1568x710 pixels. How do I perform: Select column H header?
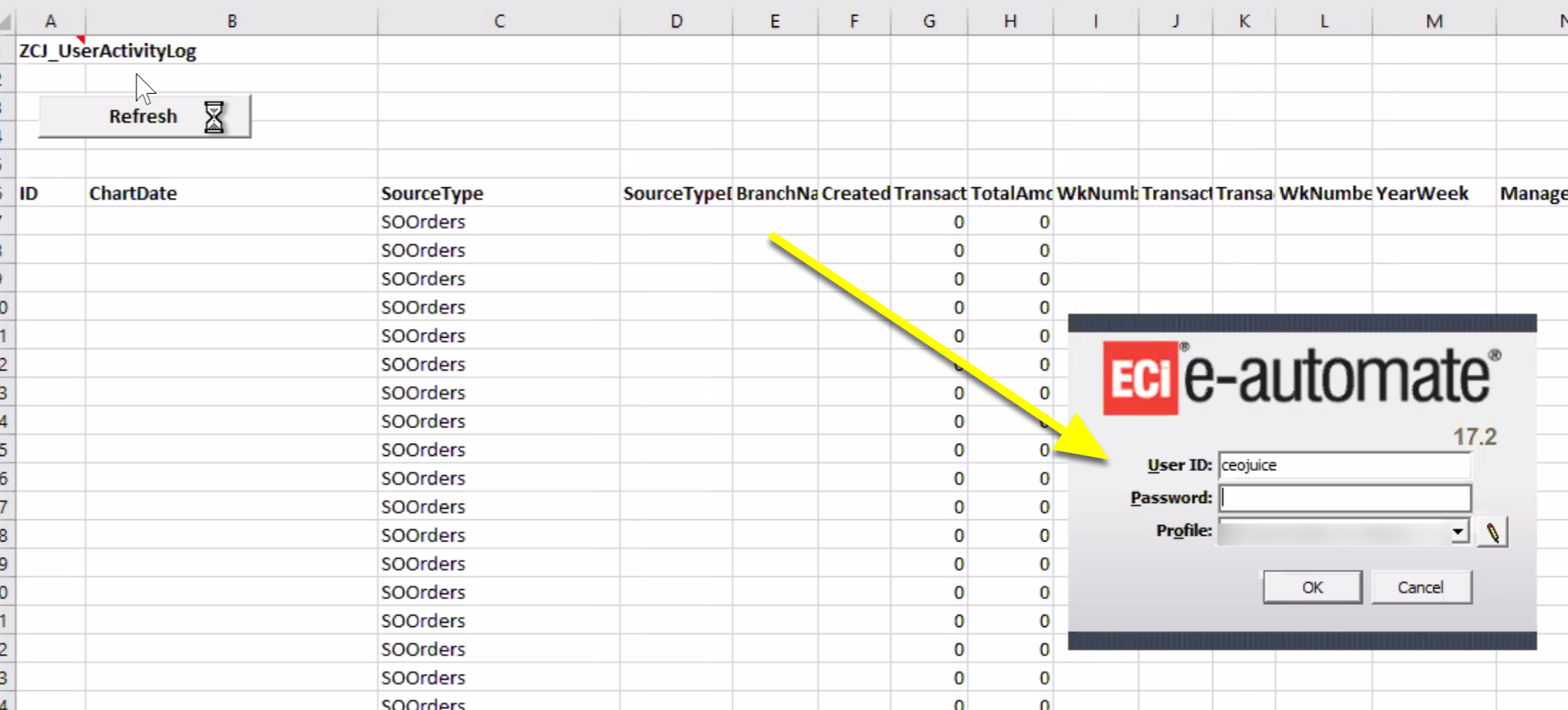(1010, 21)
